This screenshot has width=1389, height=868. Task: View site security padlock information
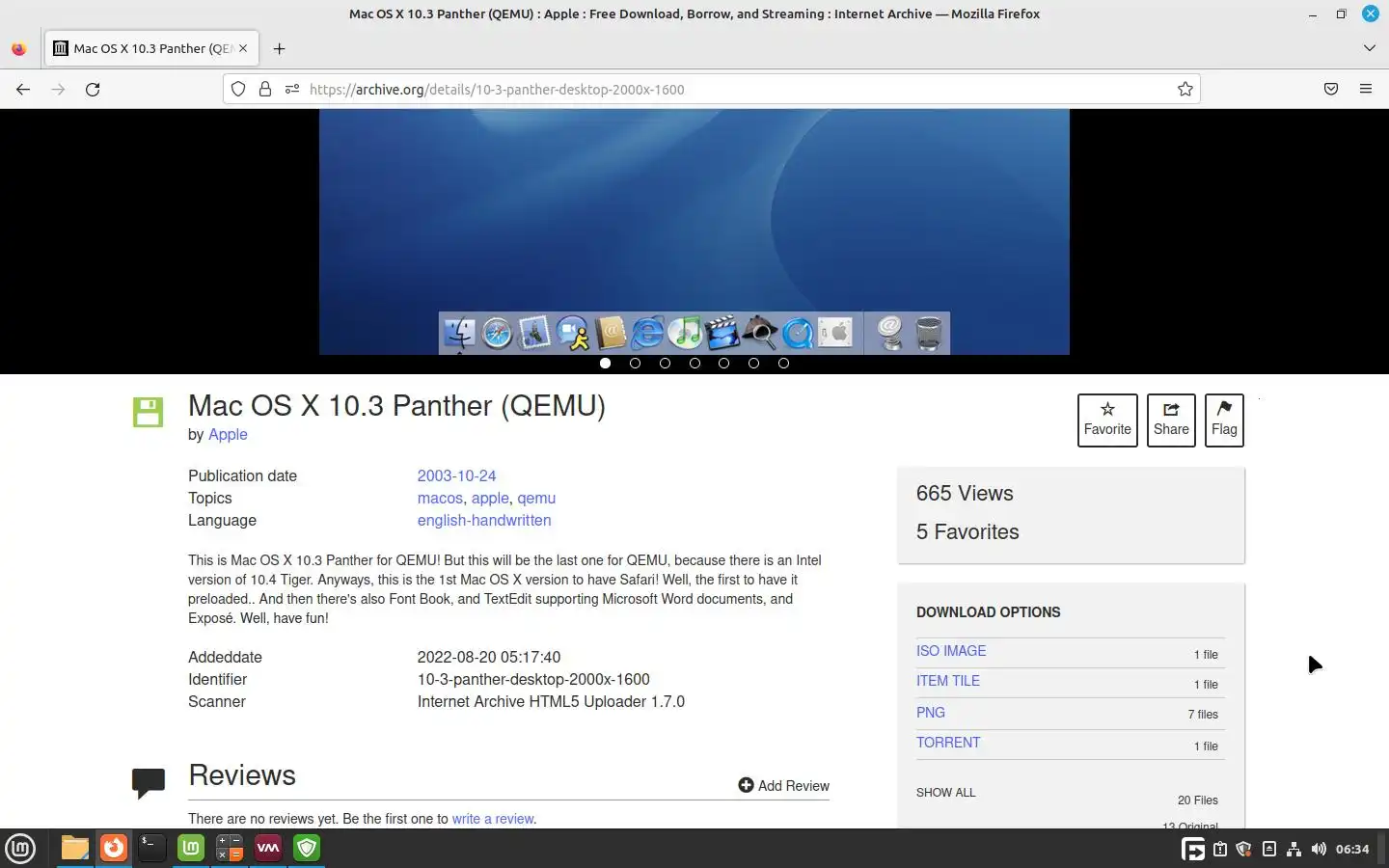tap(265, 89)
